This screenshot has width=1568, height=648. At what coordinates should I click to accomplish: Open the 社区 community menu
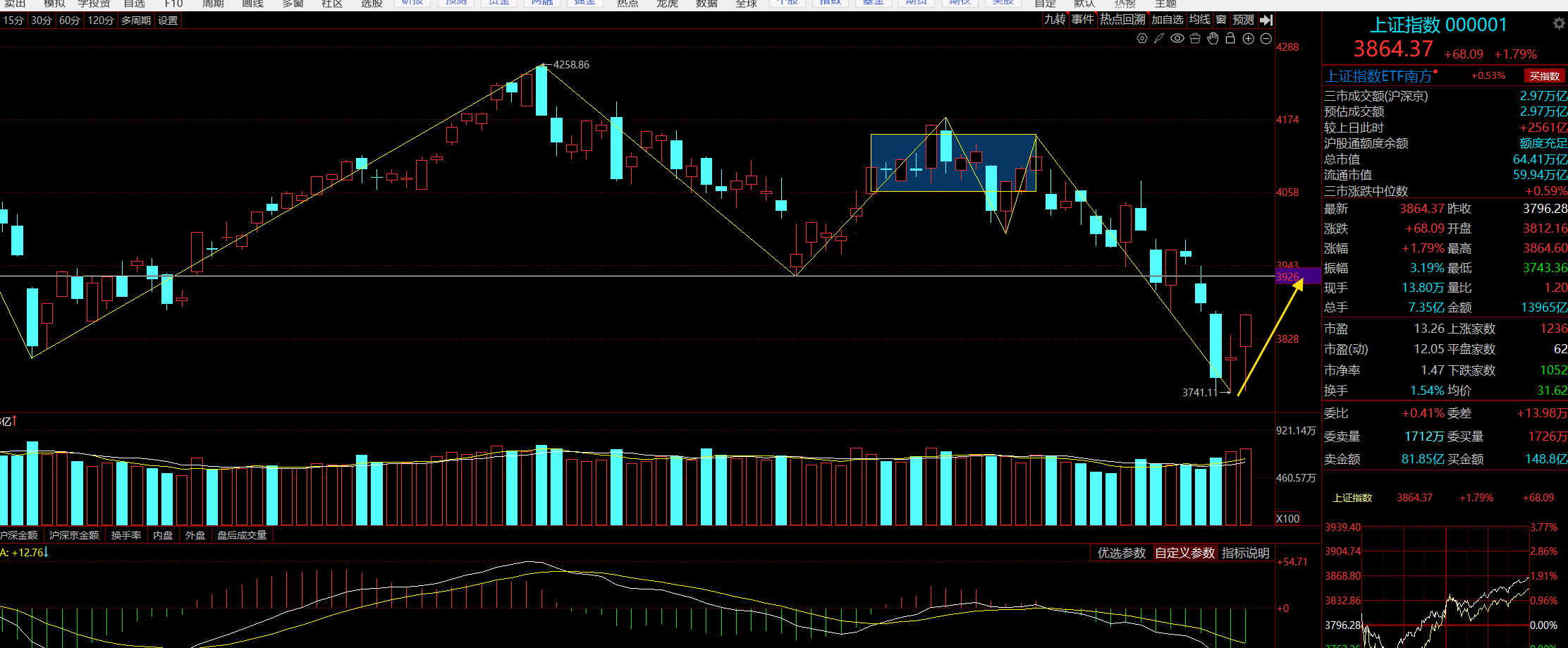coord(332,4)
